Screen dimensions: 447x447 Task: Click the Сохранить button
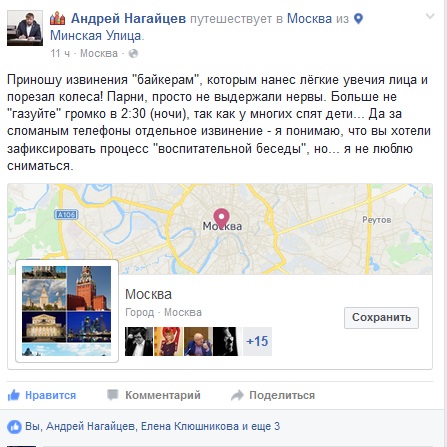(x=381, y=318)
